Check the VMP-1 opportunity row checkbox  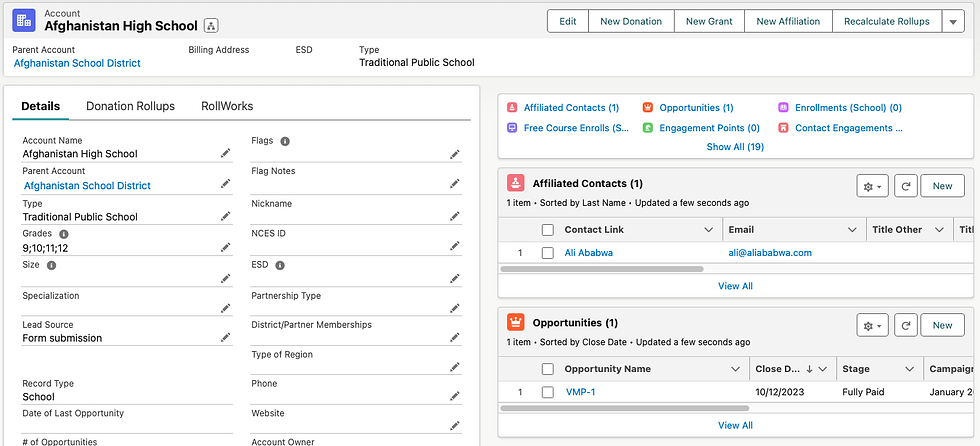[548, 392]
